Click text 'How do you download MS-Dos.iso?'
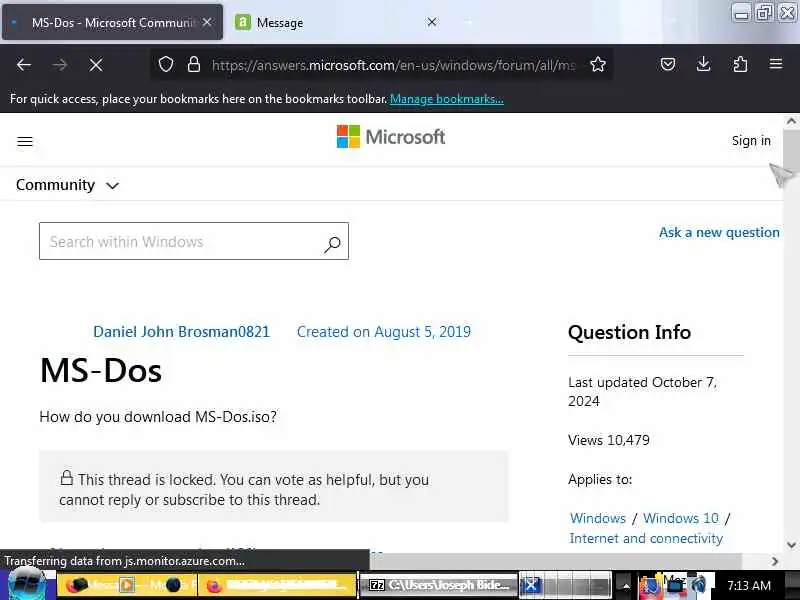This screenshot has width=800, height=600. (158, 417)
